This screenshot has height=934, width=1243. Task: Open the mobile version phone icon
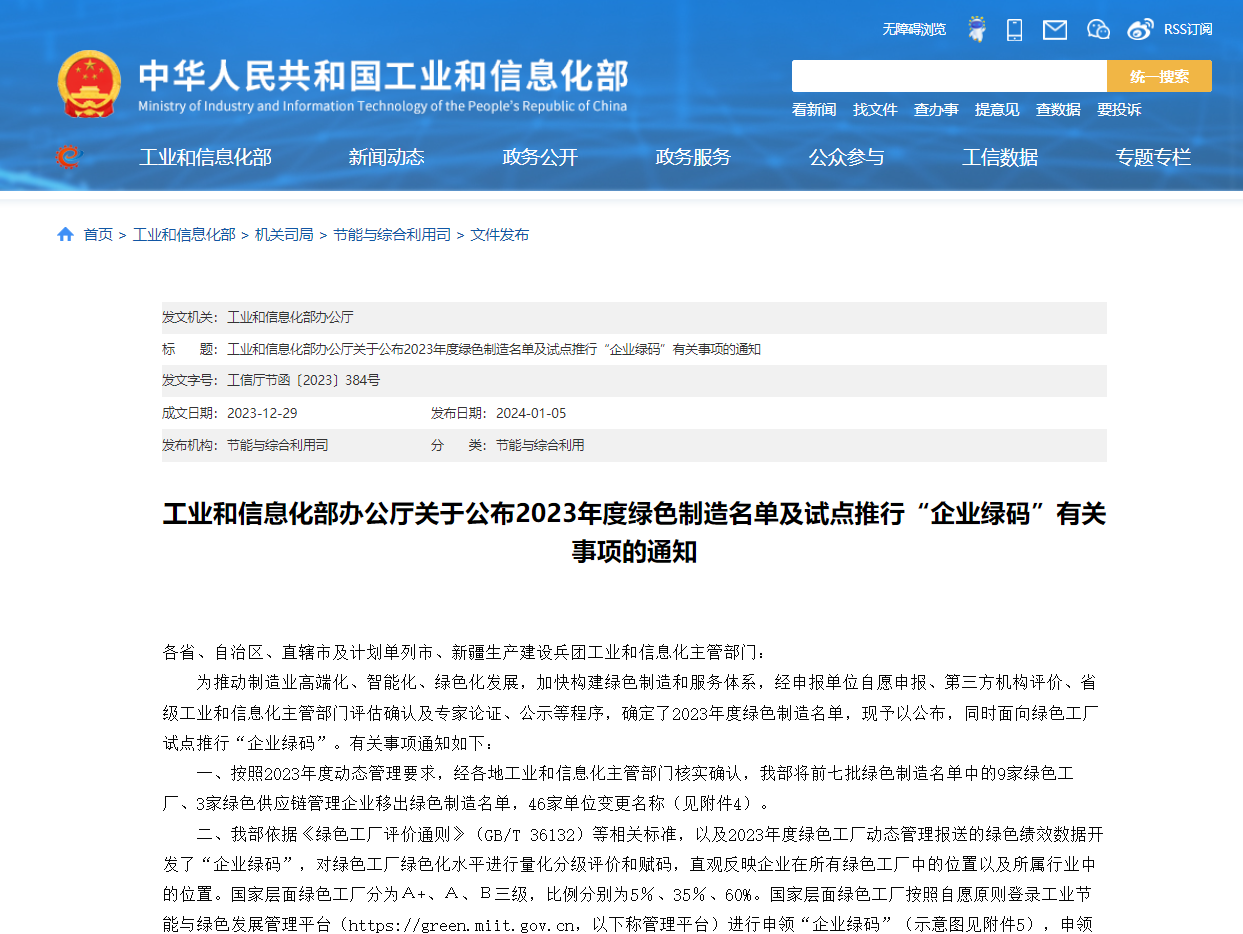tap(1014, 29)
